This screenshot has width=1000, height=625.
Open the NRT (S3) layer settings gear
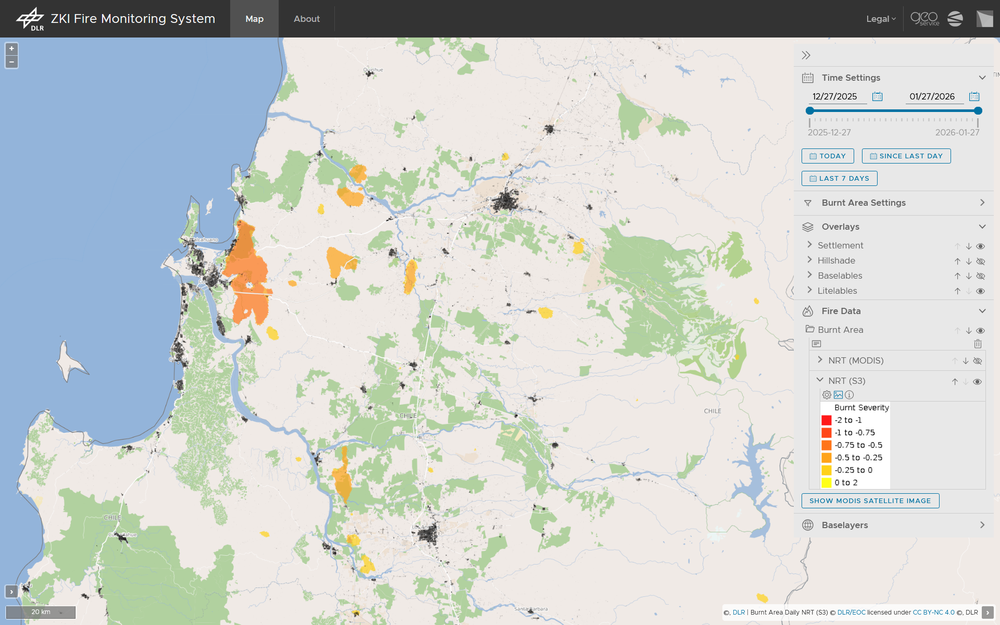[827, 395]
